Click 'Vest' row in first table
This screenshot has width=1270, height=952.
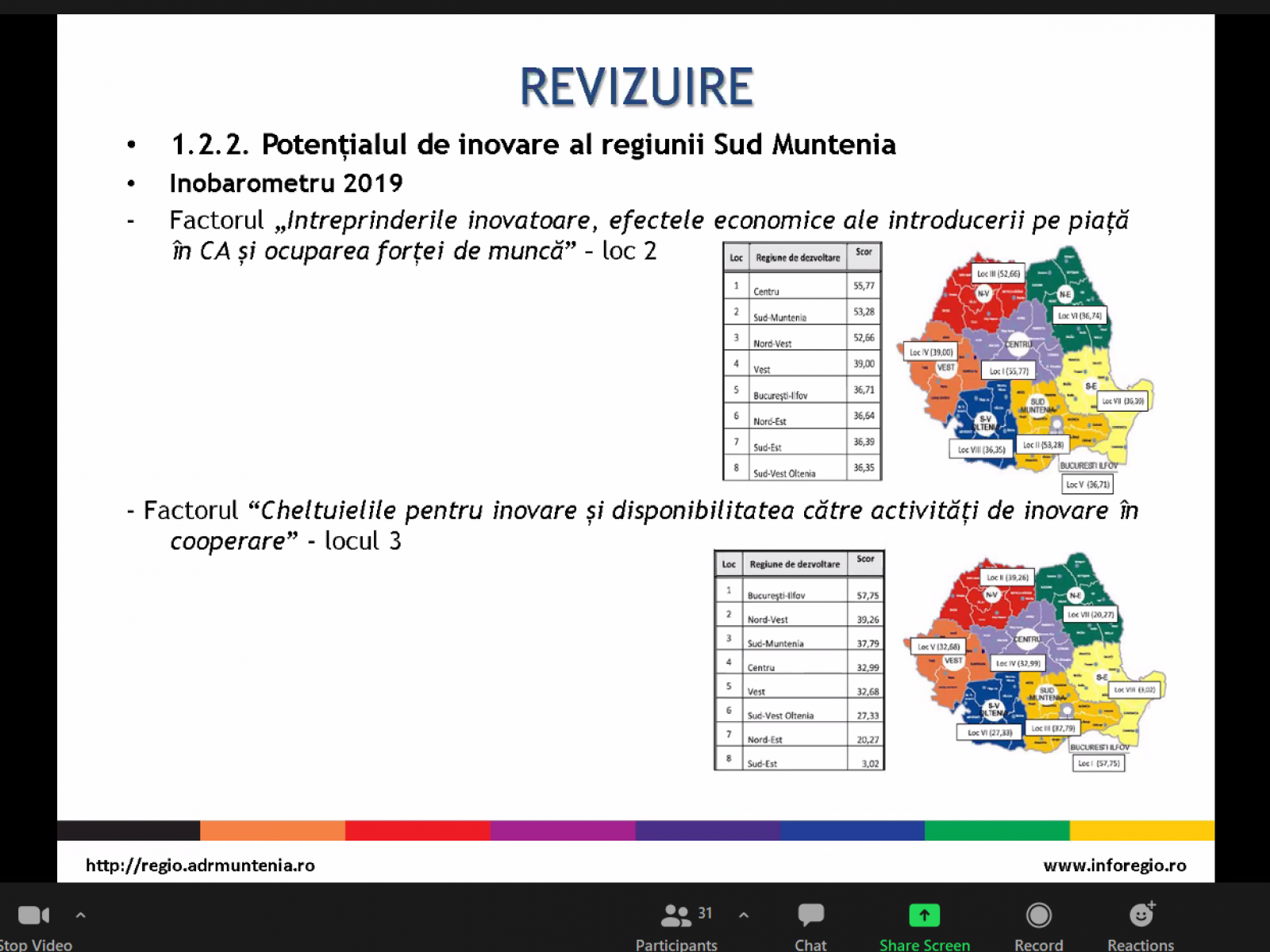pos(802,363)
